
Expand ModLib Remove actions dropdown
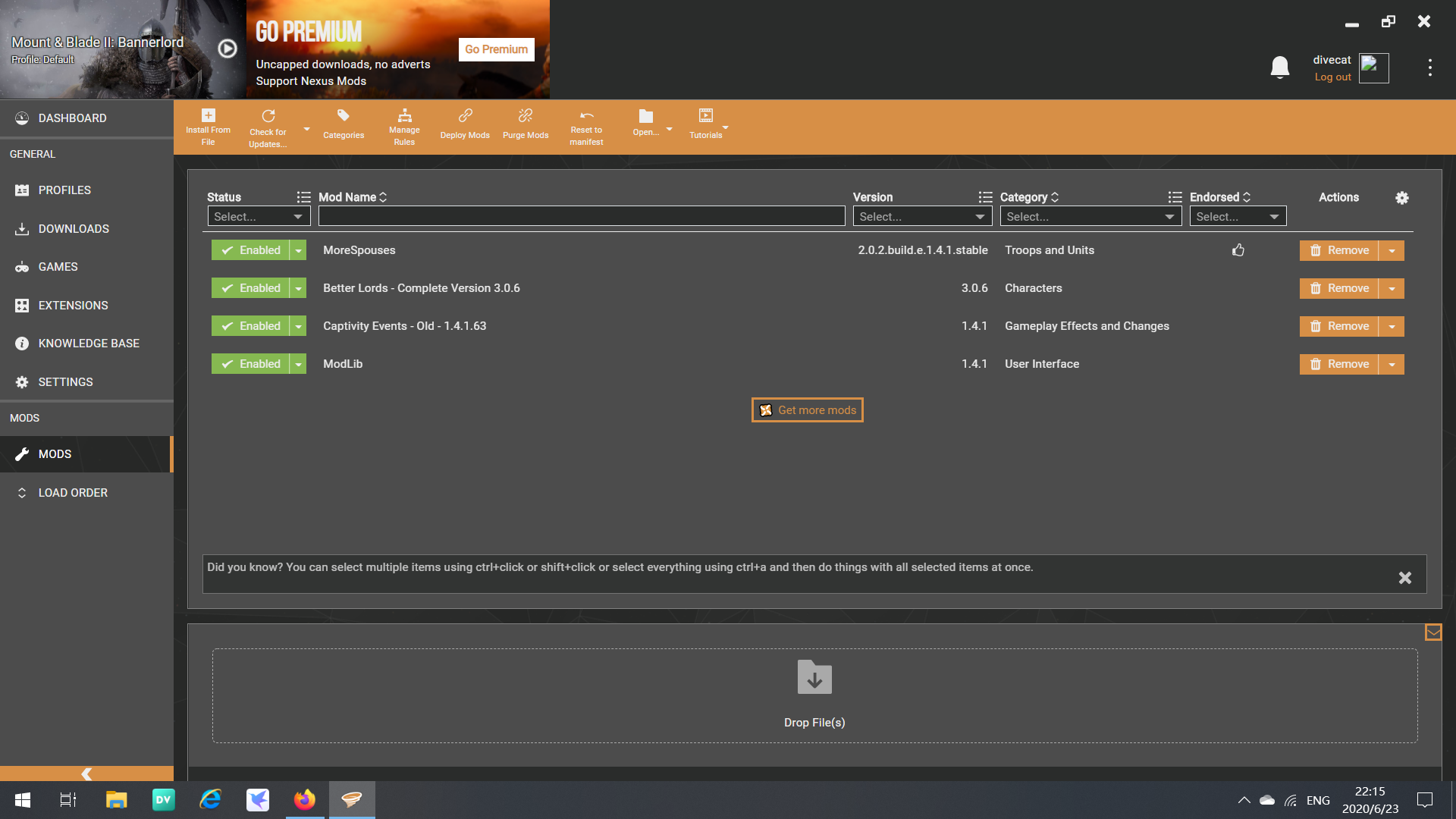pos(1392,364)
